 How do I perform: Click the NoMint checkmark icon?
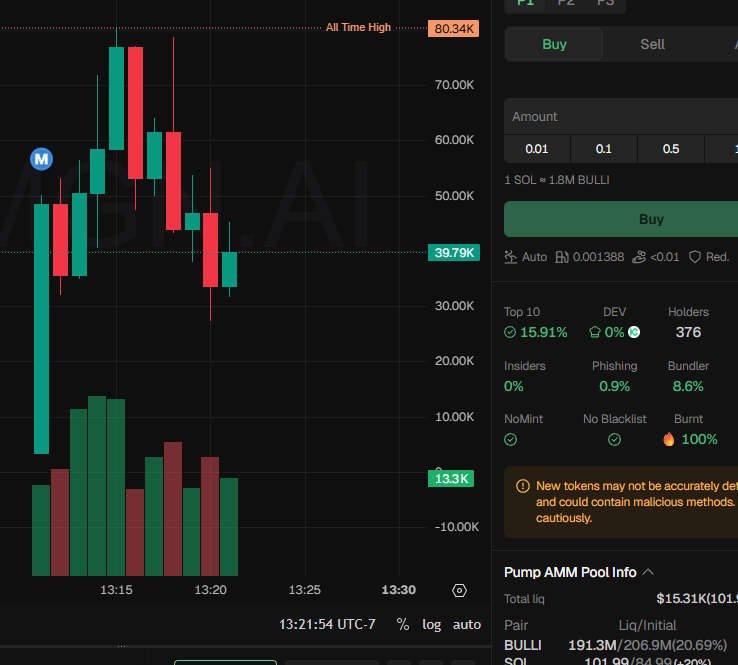point(510,440)
